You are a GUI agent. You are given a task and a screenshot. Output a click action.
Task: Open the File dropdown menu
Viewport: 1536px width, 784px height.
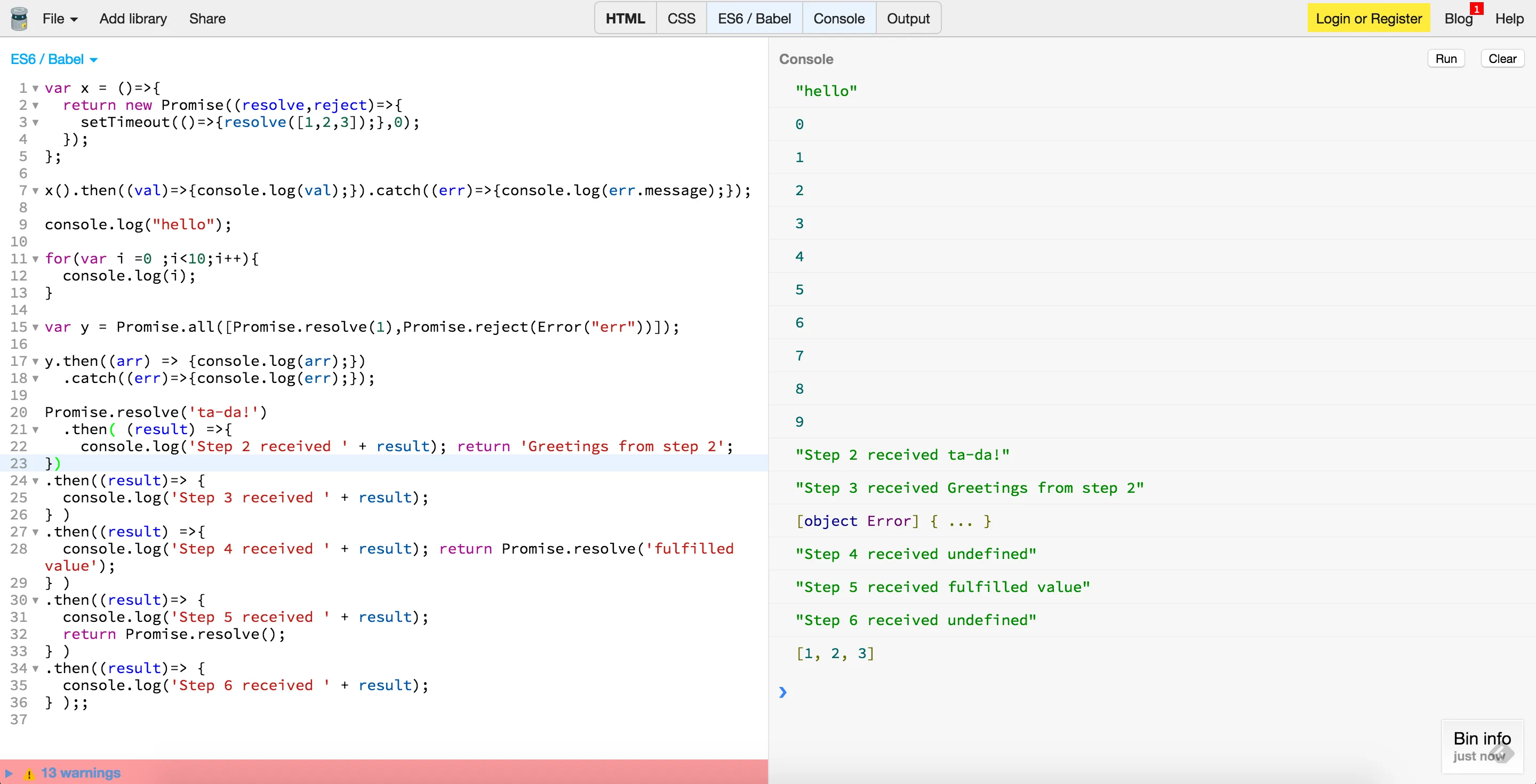click(x=60, y=19)
